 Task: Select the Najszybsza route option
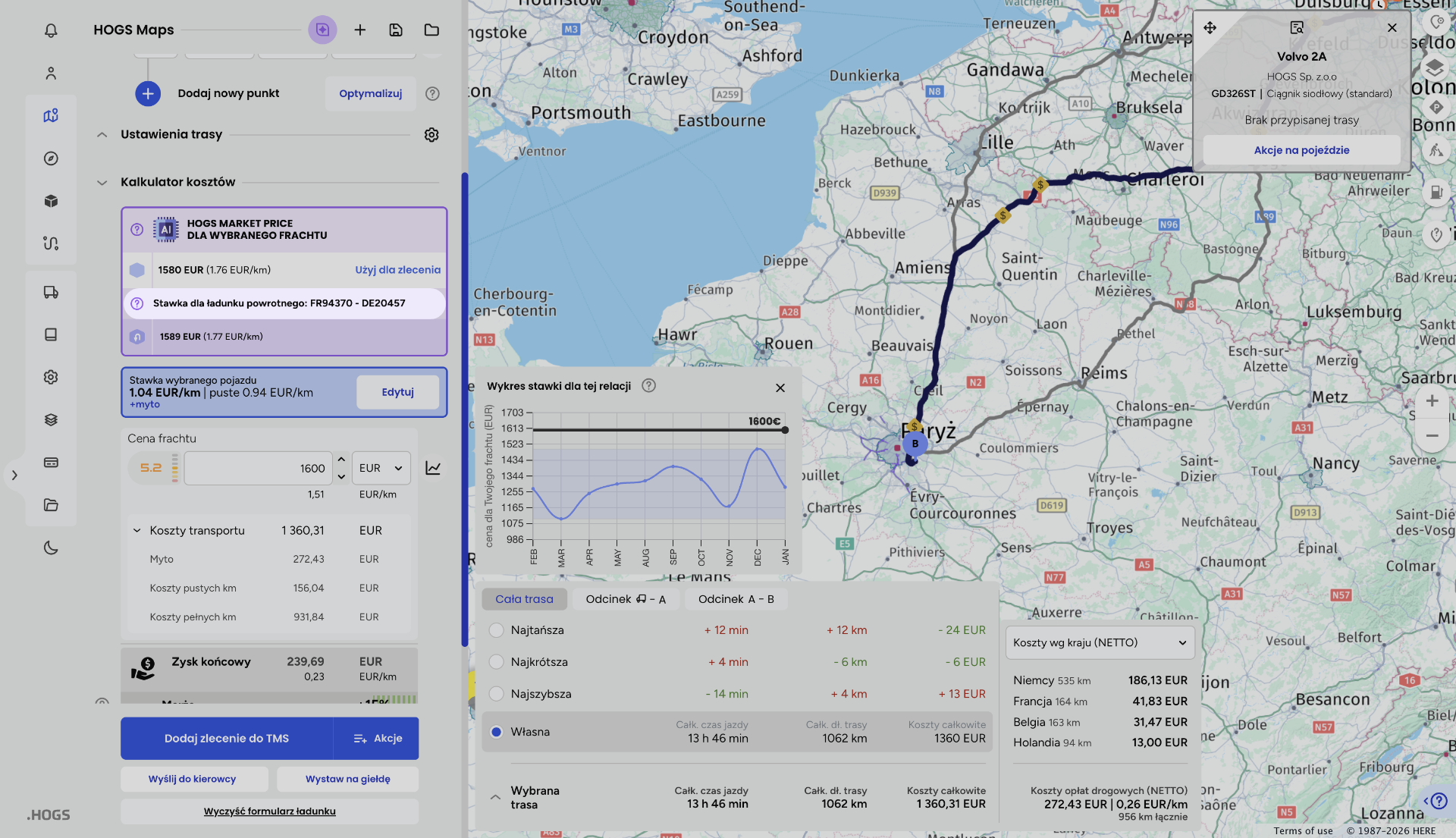tap(497, 694)
